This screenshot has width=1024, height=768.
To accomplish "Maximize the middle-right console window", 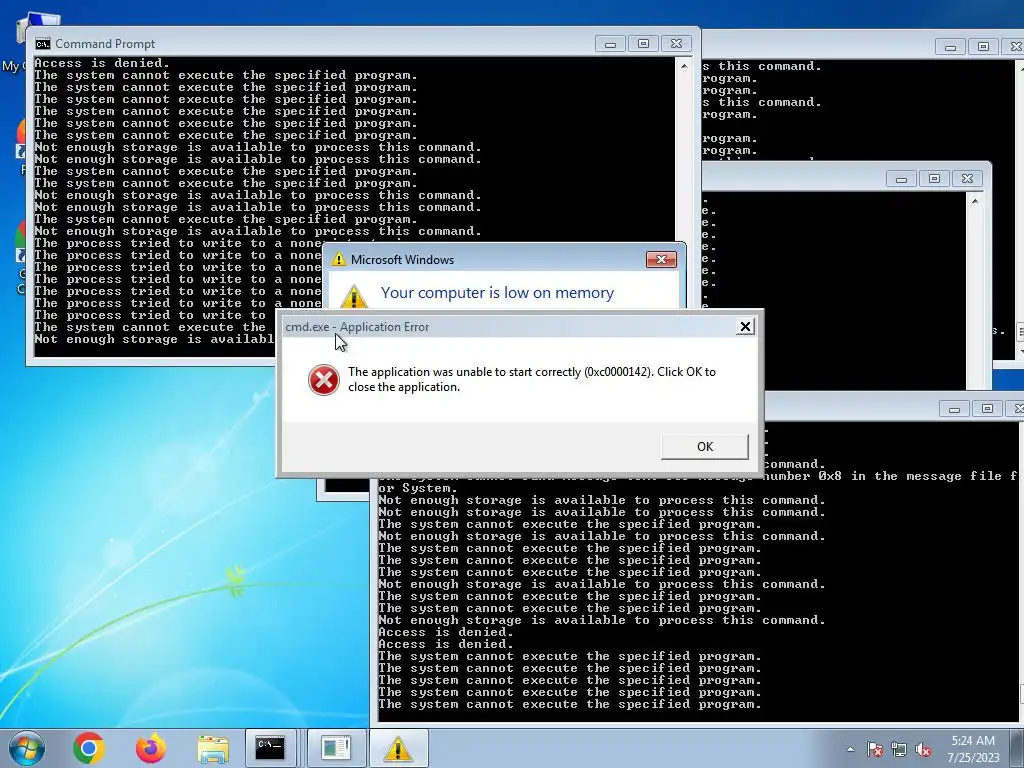I will pos(935,179).
